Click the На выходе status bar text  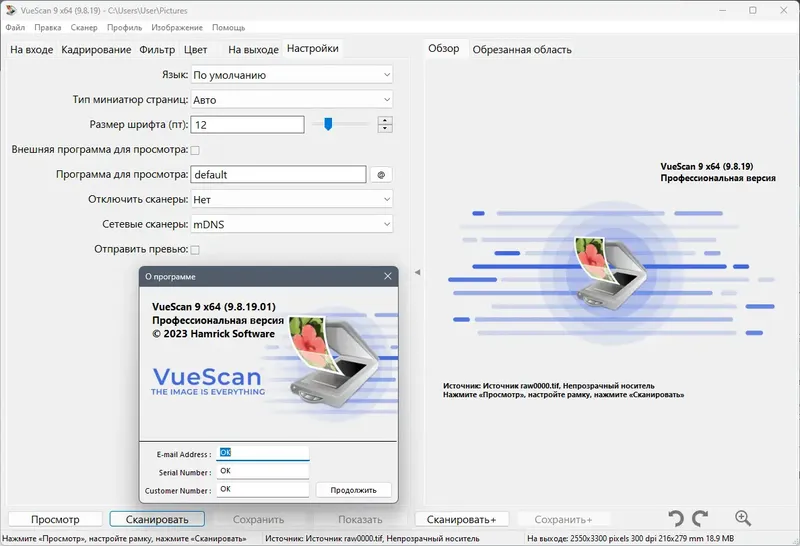(631, 538)
